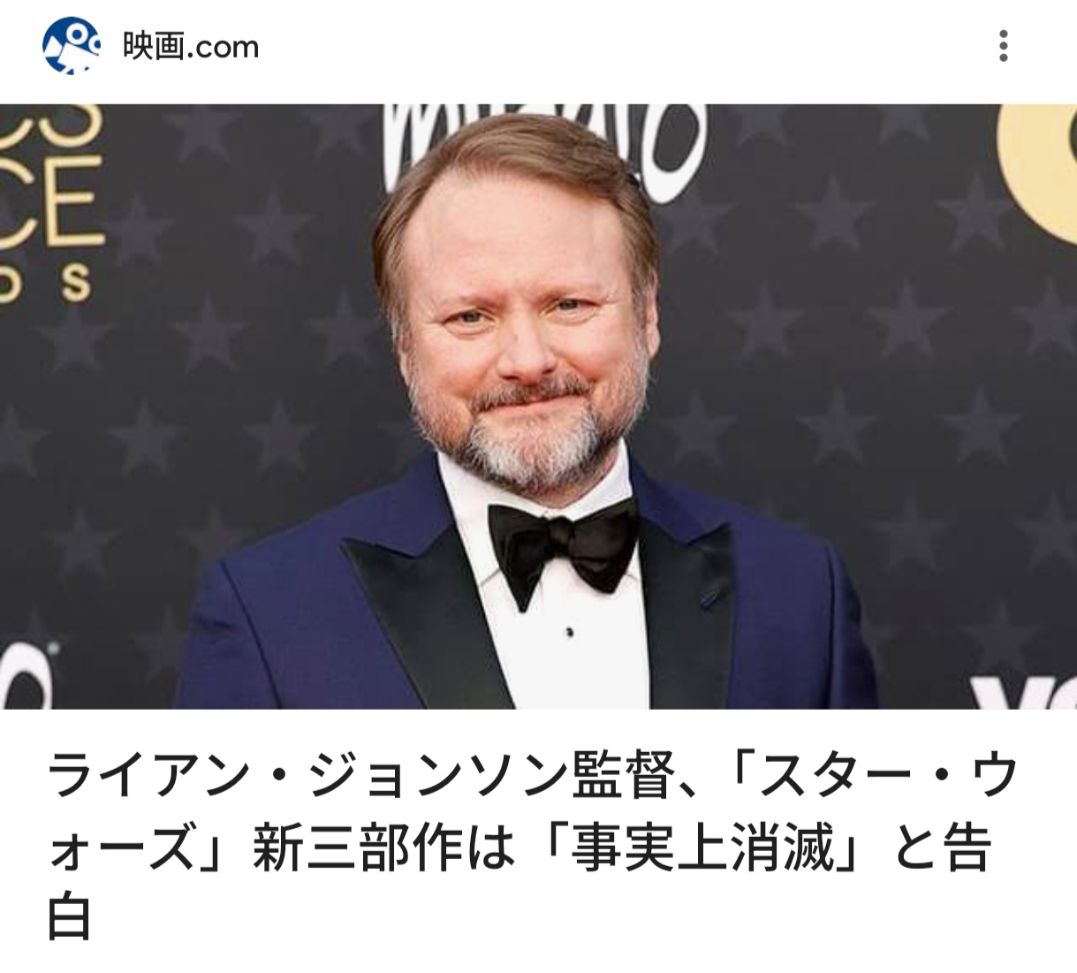1077x973 pixels.
Task: Open the three-dot overflow menu
Action: tap(1003, 46)
